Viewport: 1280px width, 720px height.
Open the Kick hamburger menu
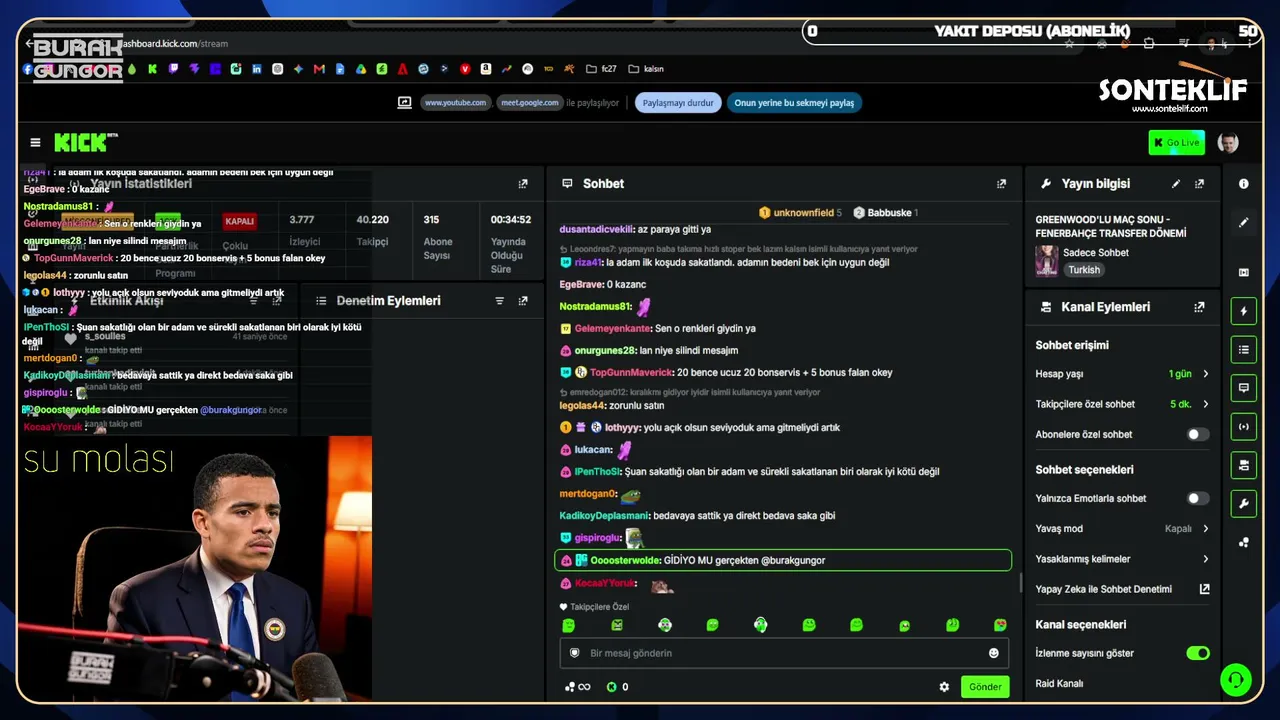pyautogui.click(x=36, y=143)
